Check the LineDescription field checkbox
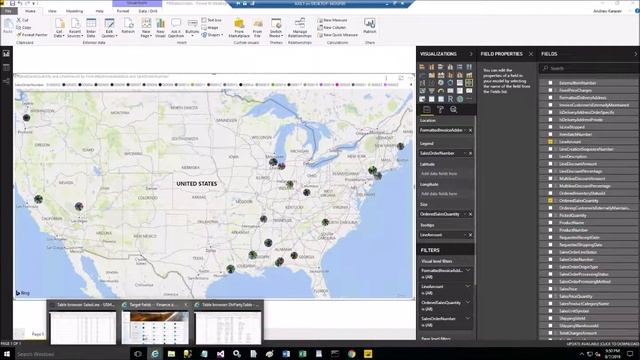Viewport: 640px width, 360px height. coord(550,156)
